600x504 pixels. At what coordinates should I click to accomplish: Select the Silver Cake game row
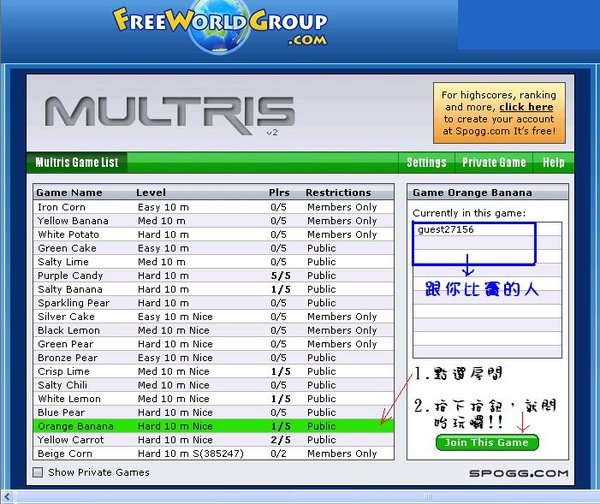pyautogui.click(x=214, y=317)
